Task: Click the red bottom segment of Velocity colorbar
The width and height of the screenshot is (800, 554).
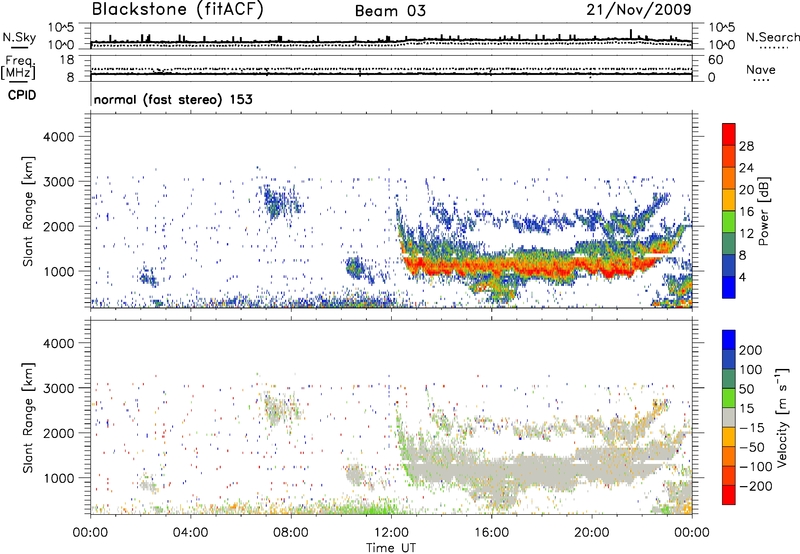Action: pos(729,495)
